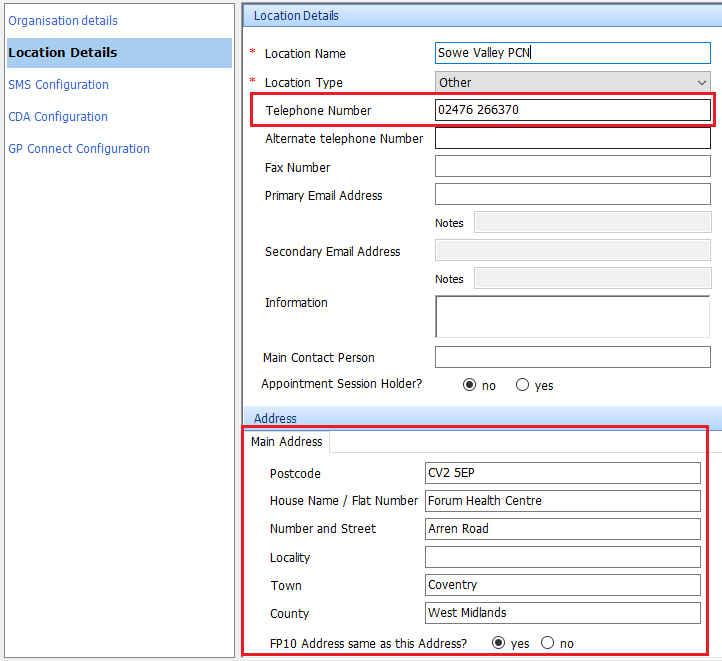Click Main Contact Person field
This screenshot has height=661, width=722.
(572, 357)
